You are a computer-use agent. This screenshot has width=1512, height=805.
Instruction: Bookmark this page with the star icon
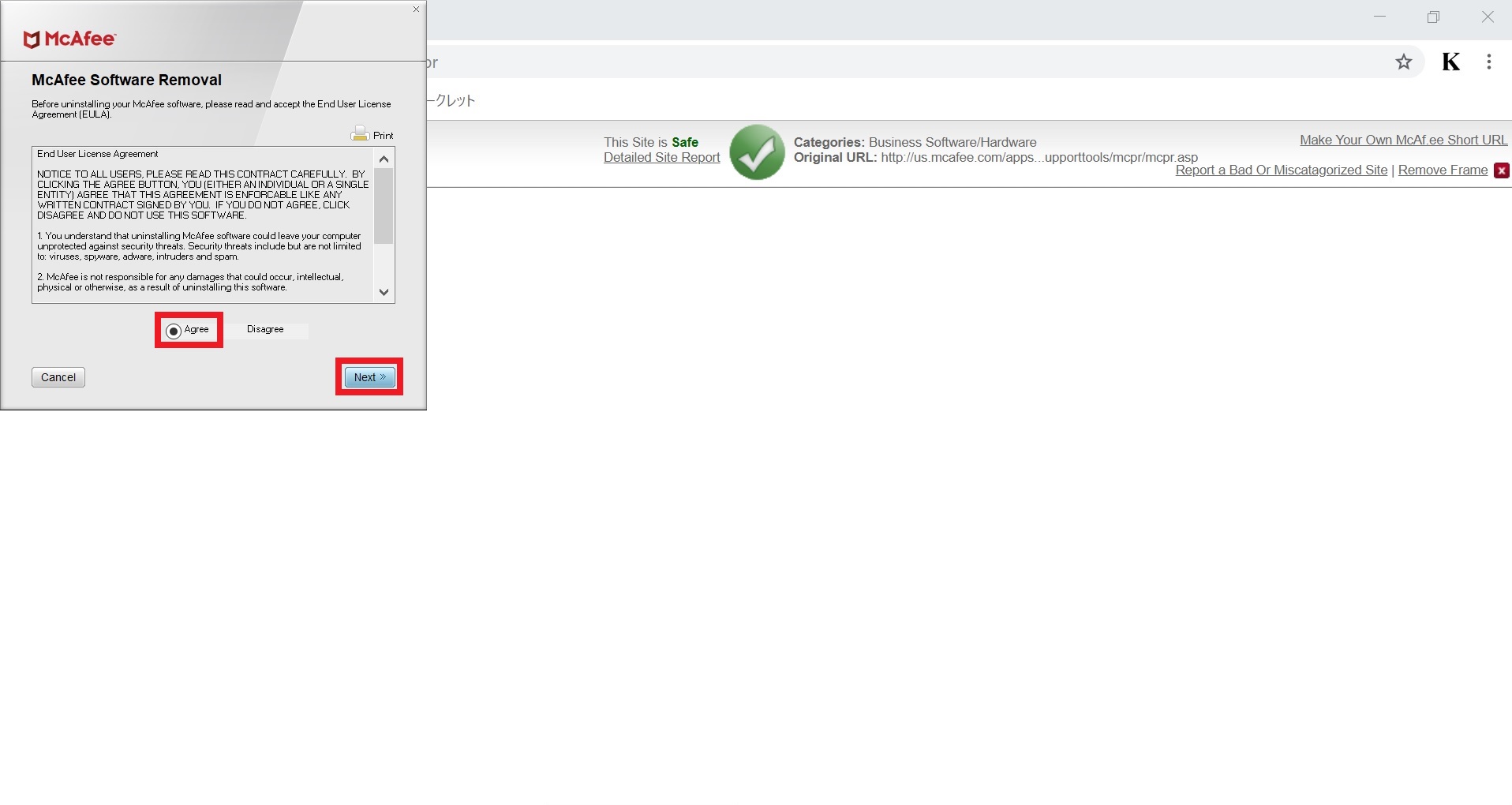(1403, 62)
